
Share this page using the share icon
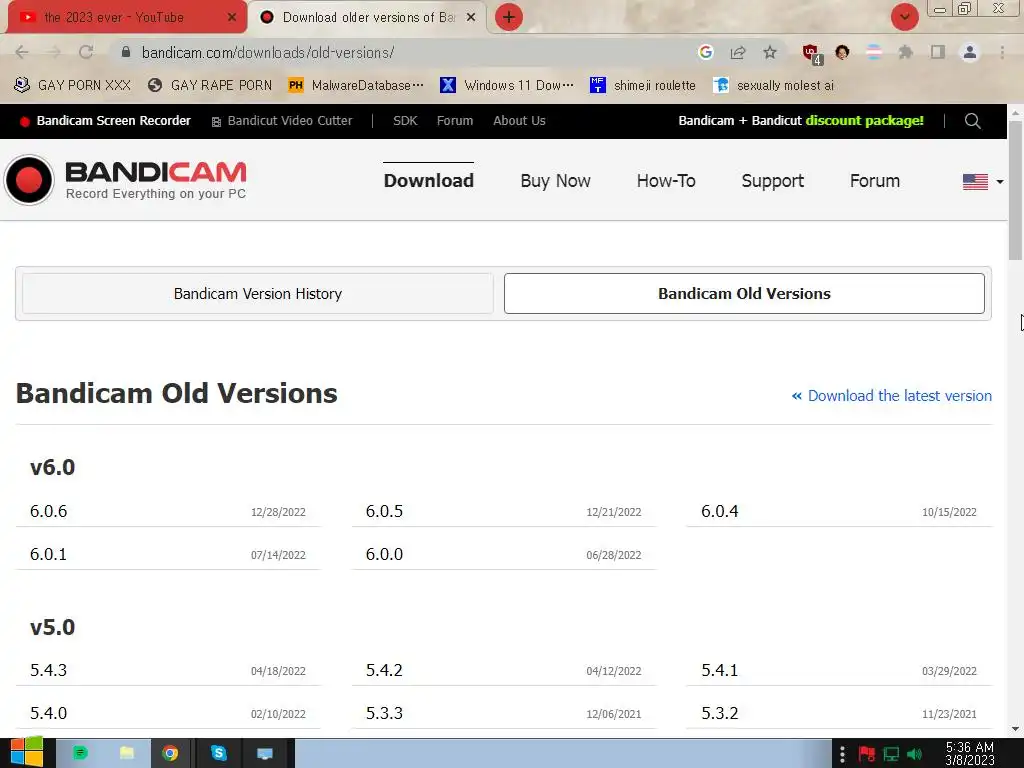(738, 52)
